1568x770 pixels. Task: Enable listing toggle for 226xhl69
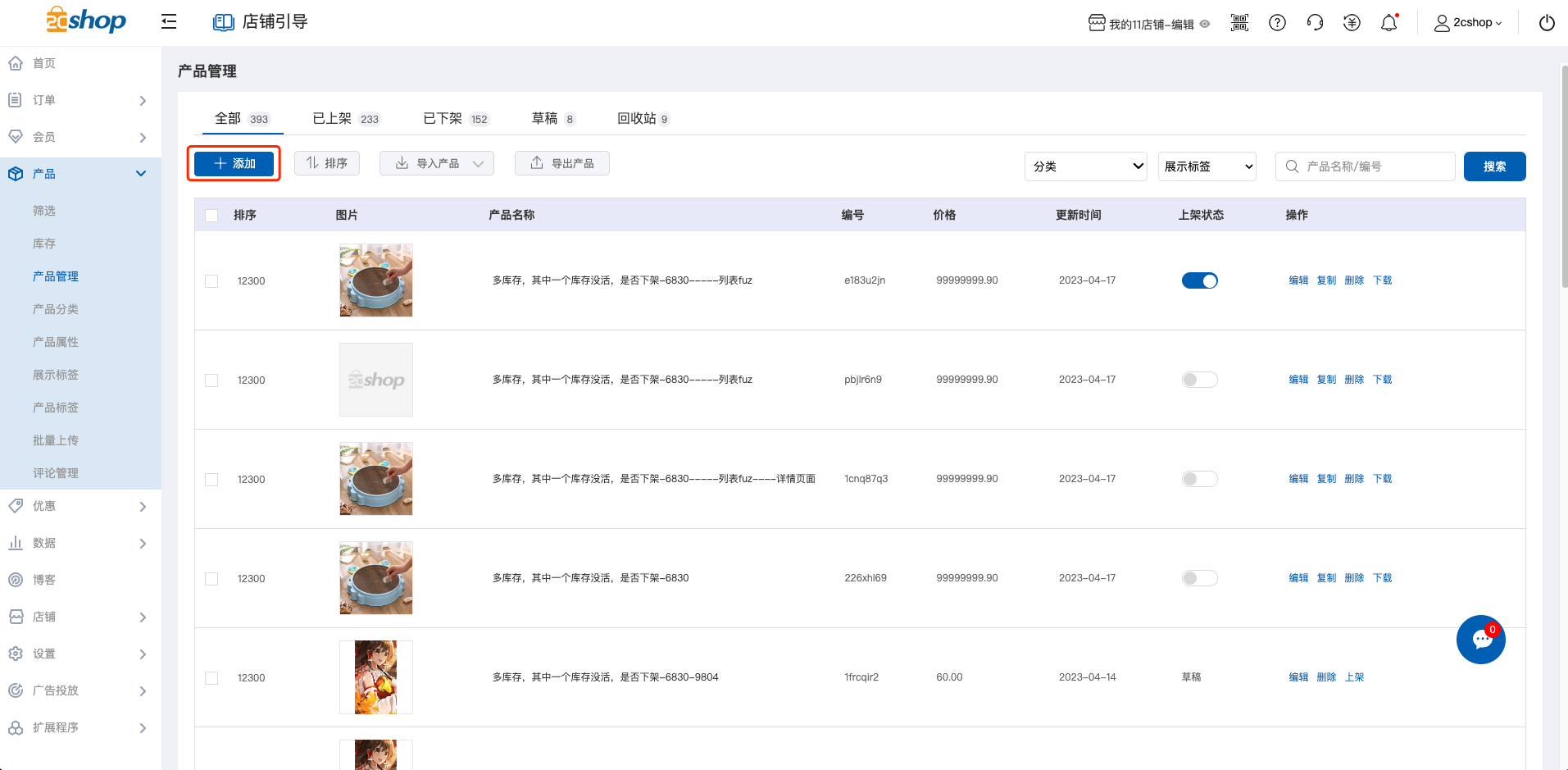click(x=1200, y=578)
